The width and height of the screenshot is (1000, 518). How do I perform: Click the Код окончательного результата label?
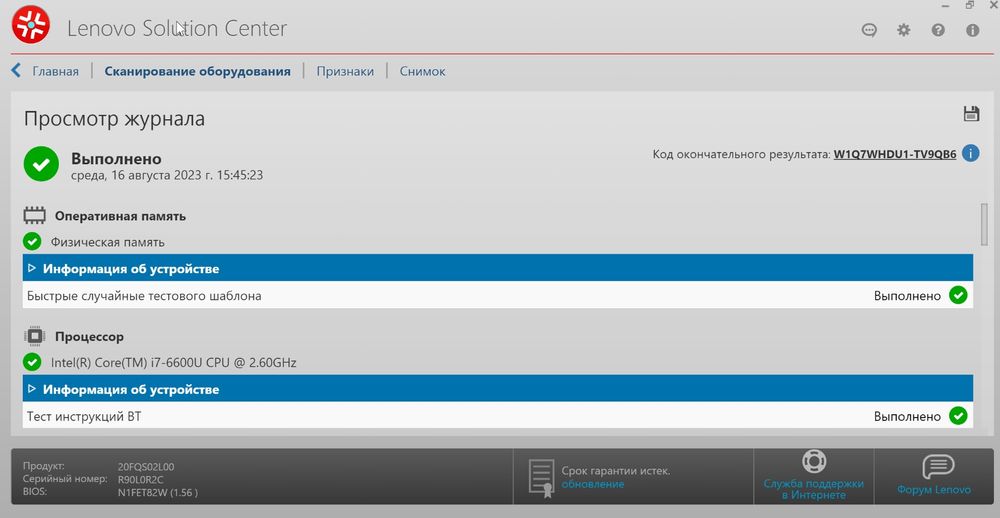[x=741, y=154]
